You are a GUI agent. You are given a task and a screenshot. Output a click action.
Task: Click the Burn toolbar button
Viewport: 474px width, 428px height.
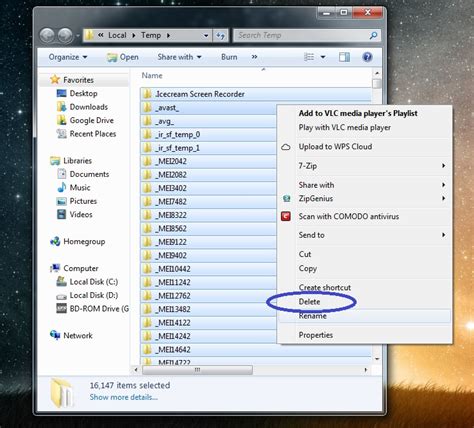pyautogui.click(x=229, y=57)
